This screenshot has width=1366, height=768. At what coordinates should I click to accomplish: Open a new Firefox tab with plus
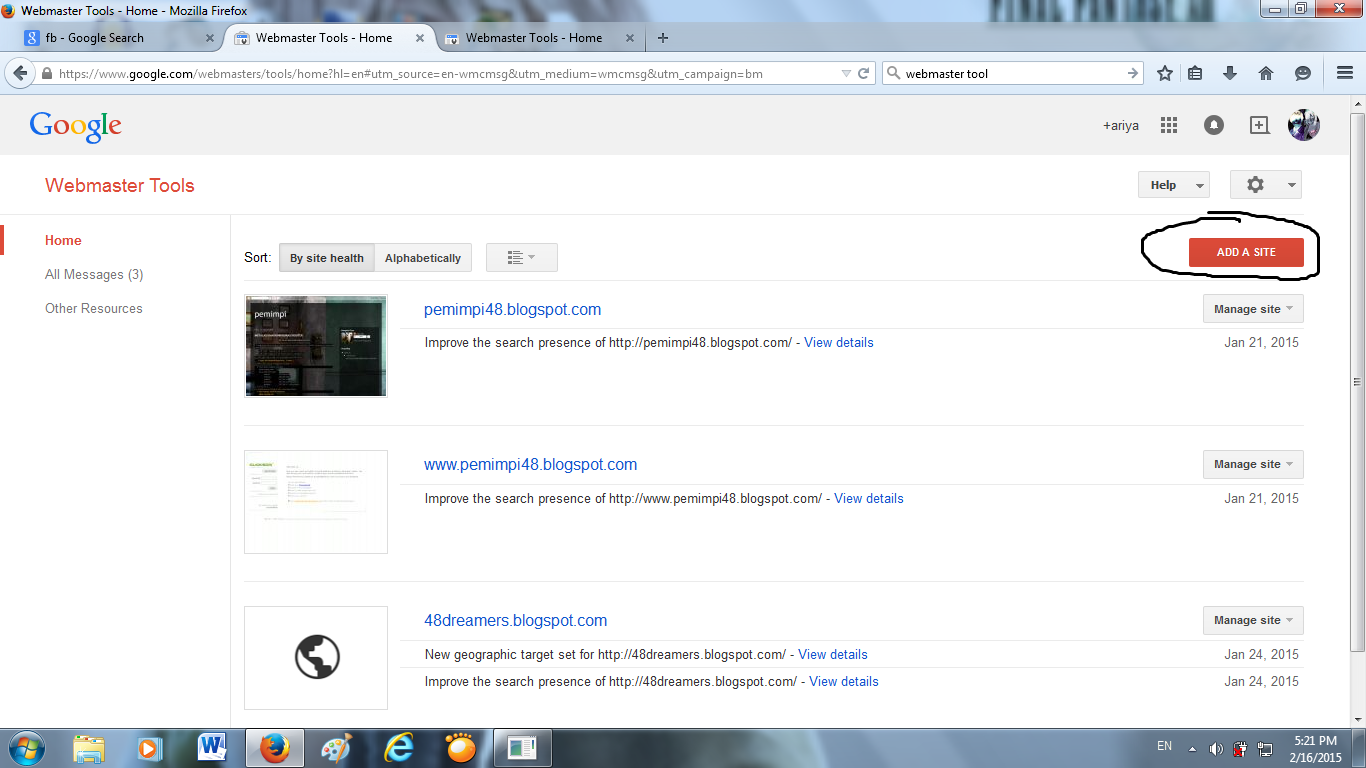pos(662,38)
